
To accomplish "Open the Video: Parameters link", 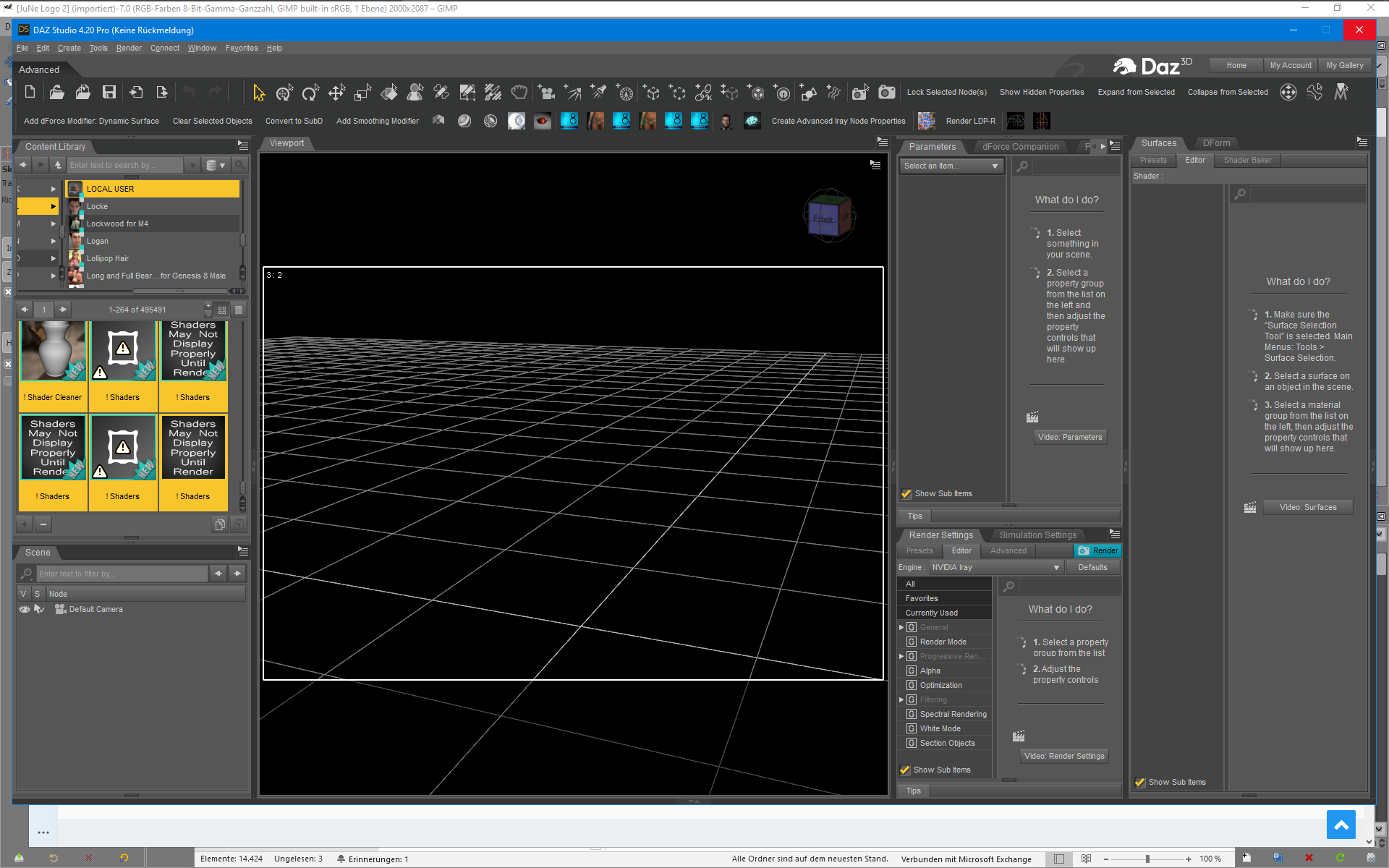I will (1070, 437).
